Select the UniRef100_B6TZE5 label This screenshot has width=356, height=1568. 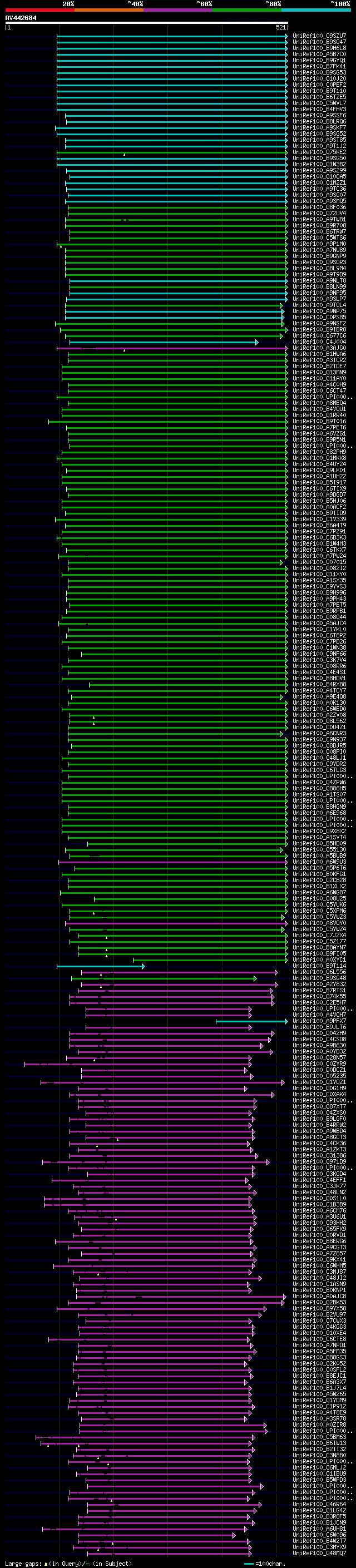319,97
